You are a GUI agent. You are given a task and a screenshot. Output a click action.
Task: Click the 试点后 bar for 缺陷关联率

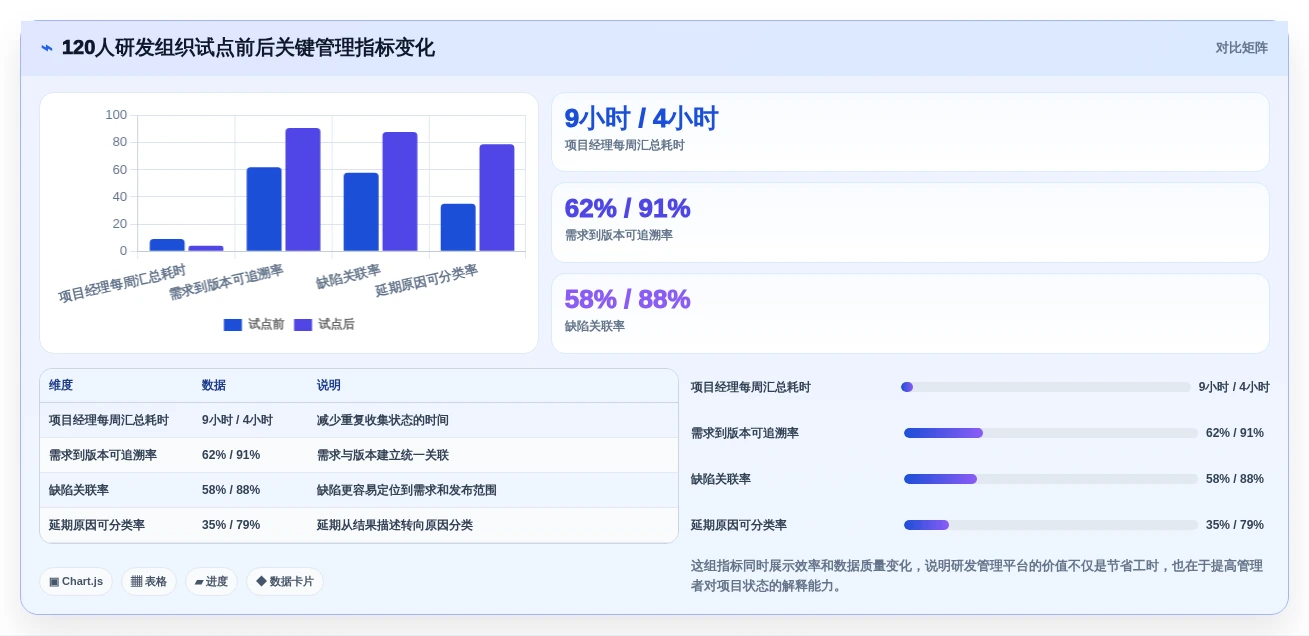coord(400,191)
